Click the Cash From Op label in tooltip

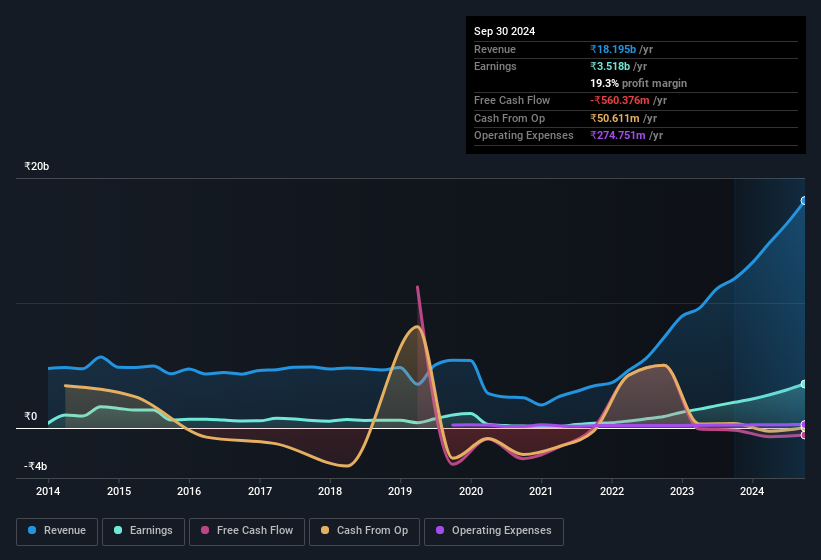click(x=509, y=118)
